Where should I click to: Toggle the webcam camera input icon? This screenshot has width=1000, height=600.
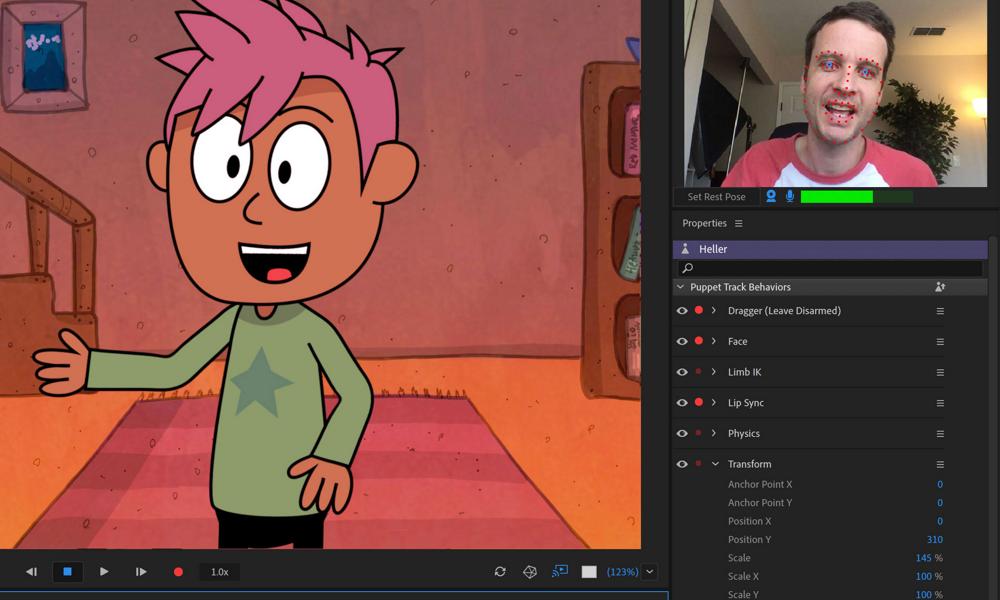pos(771,197)
